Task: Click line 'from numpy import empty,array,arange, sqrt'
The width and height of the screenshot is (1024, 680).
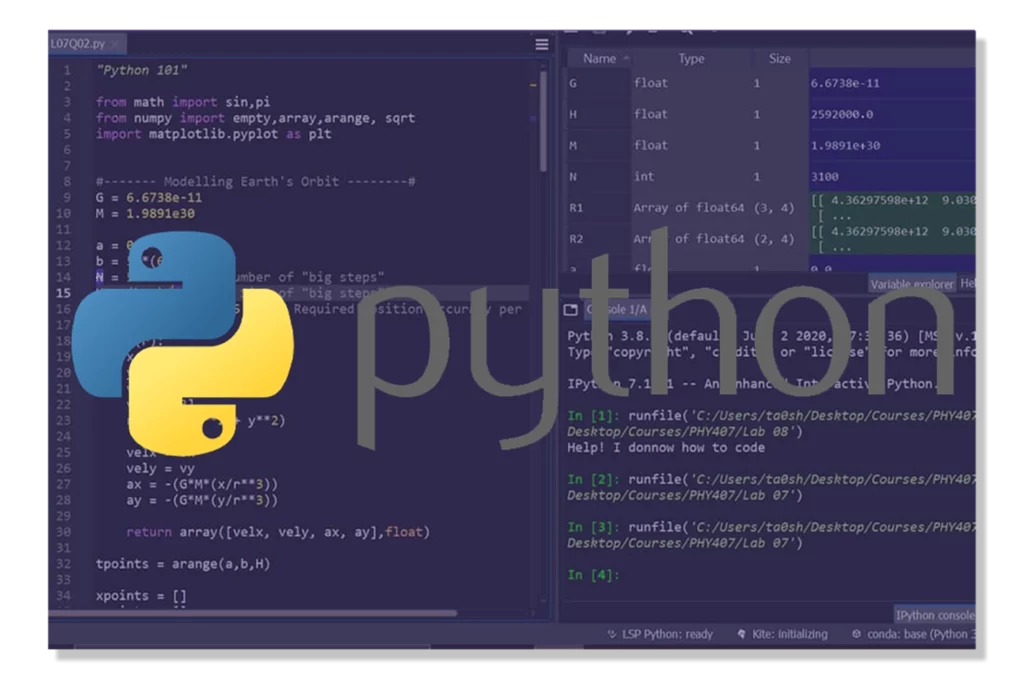Action: (x=255, y=118)
